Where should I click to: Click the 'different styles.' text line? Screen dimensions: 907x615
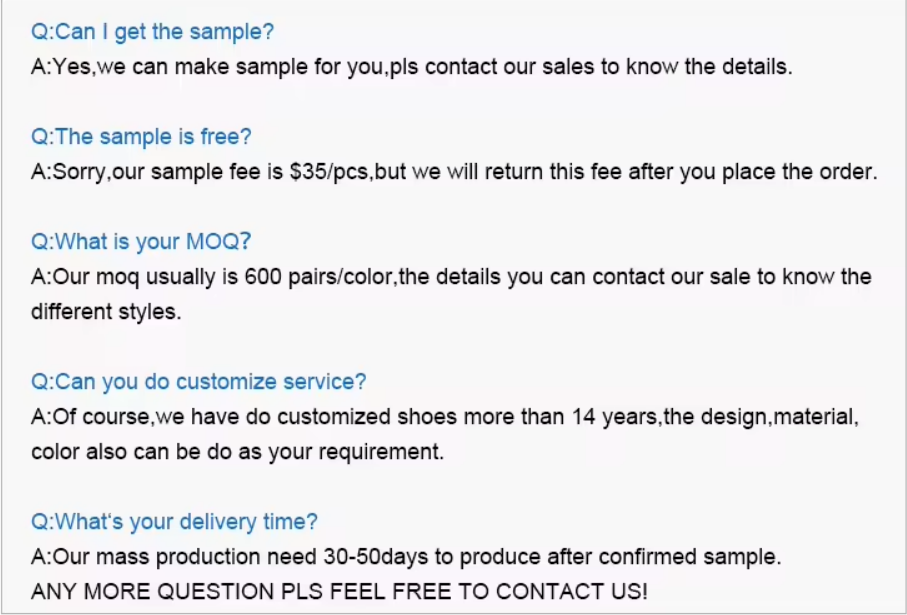pos(106,312)
